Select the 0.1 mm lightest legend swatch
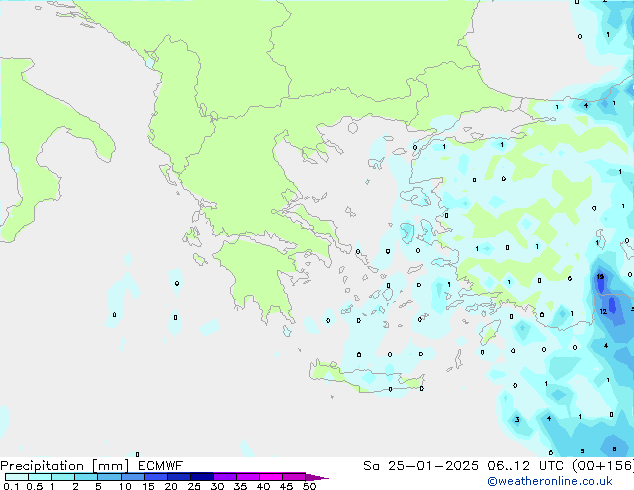 [16, 477]
